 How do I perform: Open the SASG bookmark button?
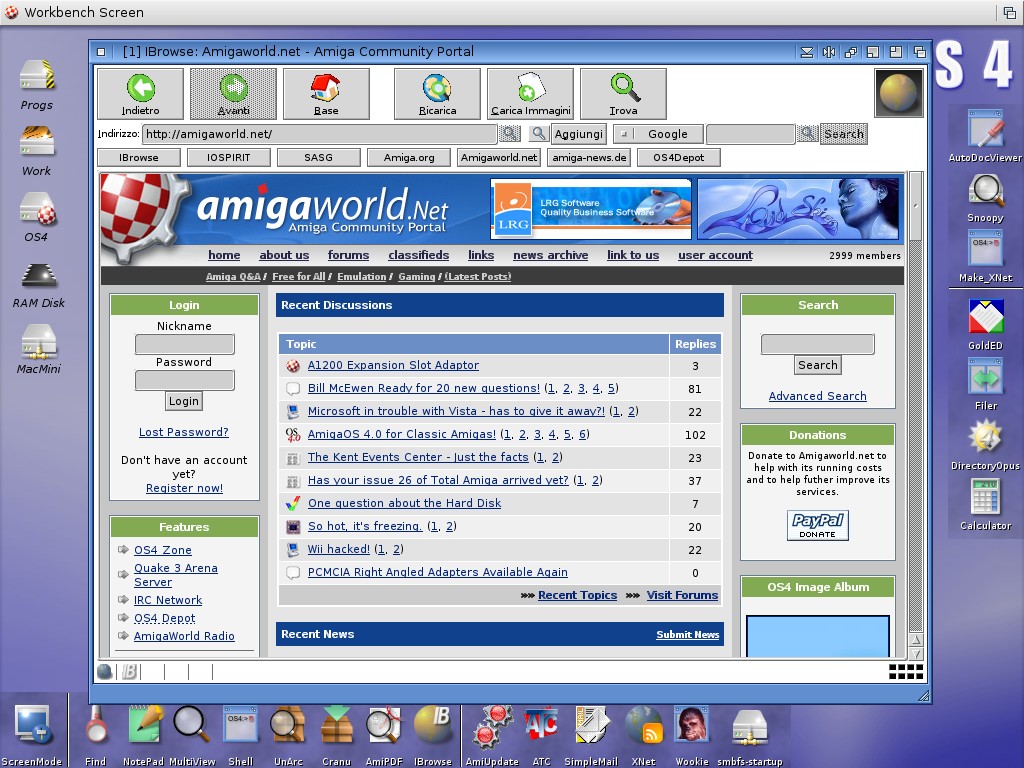click(319, 157)
